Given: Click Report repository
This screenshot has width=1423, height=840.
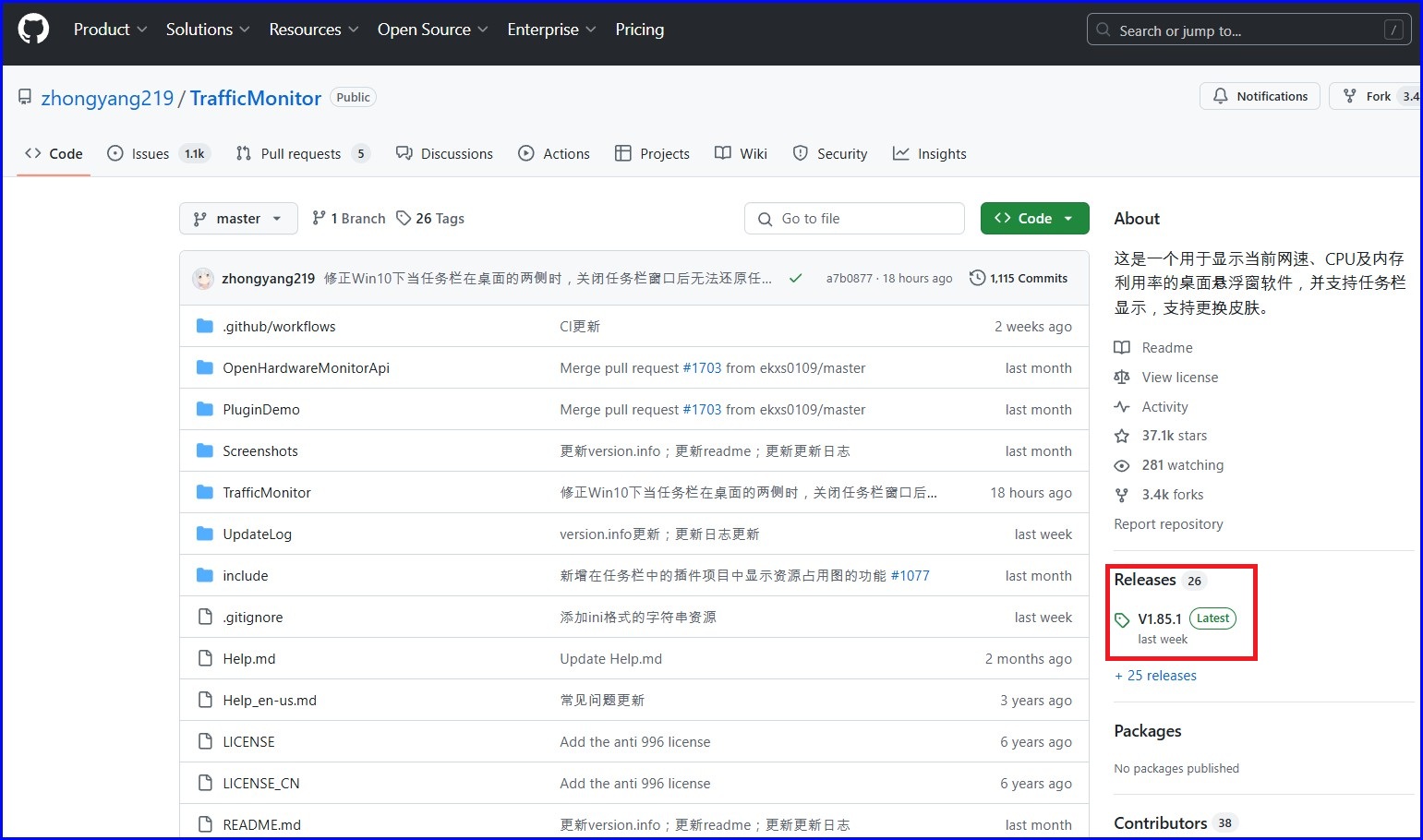Looking at the screenshot, I should coord(1168,523).
